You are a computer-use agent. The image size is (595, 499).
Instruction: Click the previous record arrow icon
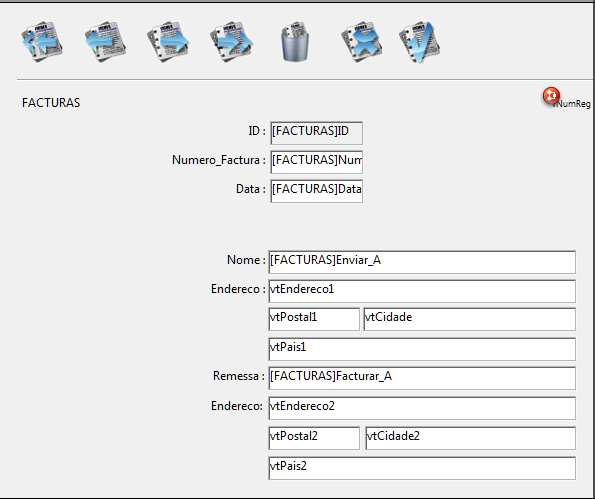coord(105,41)
